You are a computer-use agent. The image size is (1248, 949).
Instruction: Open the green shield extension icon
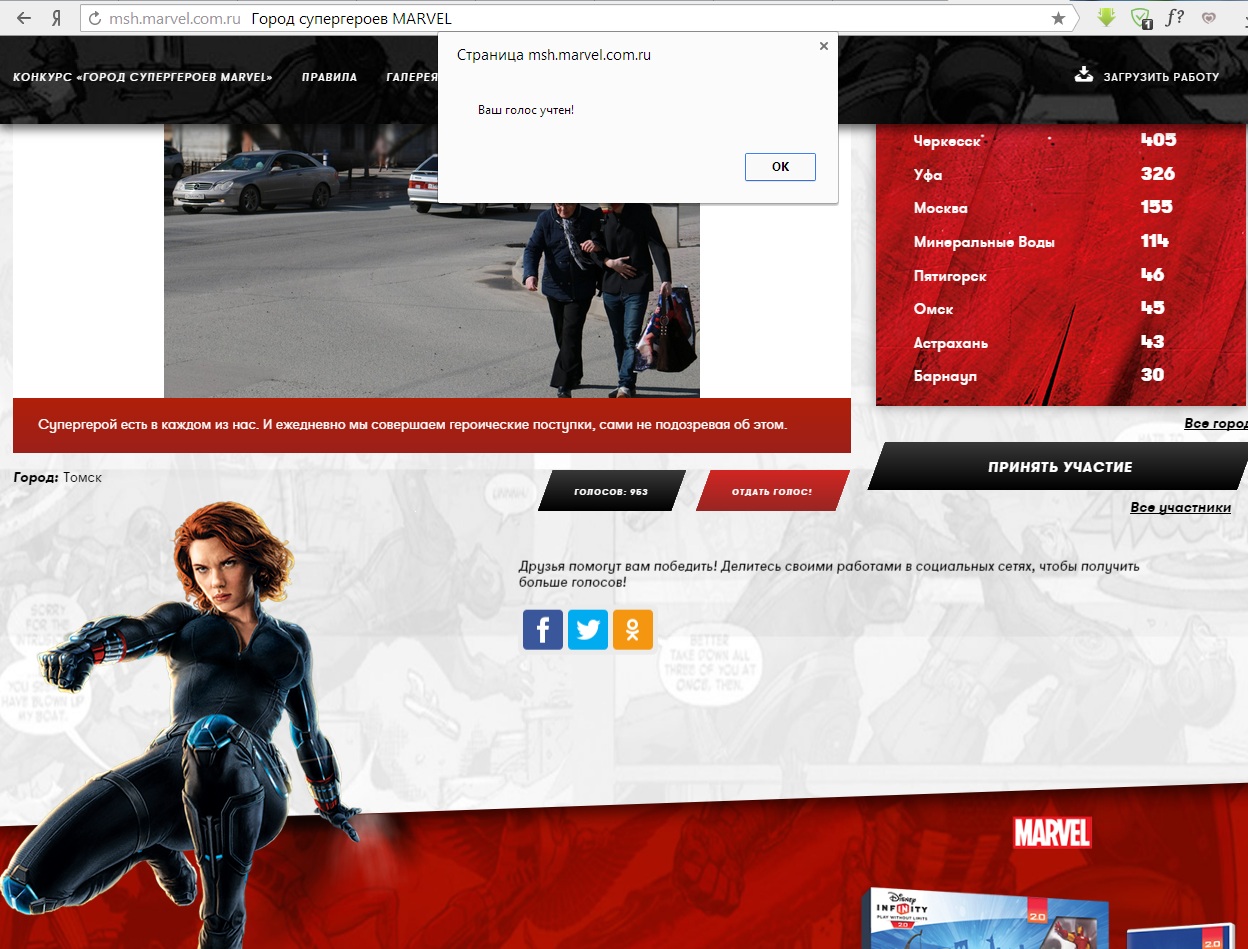coord(1141,17)
